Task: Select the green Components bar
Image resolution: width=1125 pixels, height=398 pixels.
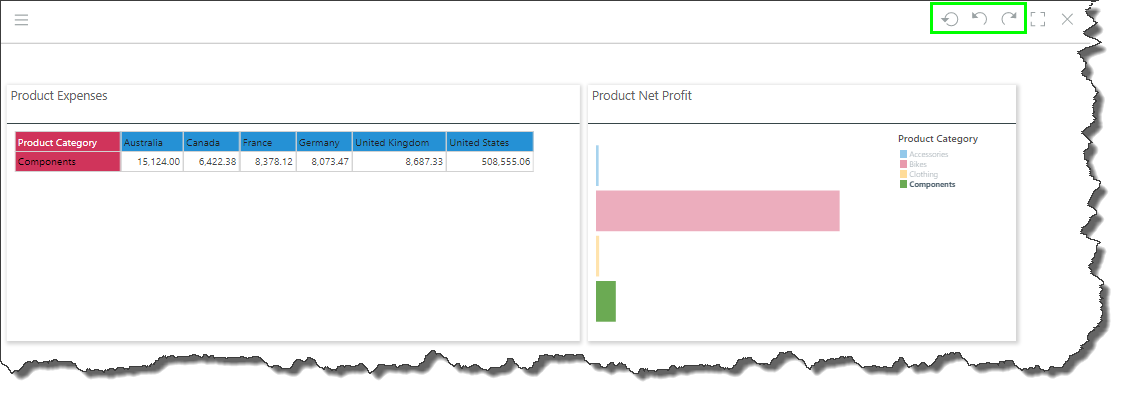Action: click(x=606, y=301)
